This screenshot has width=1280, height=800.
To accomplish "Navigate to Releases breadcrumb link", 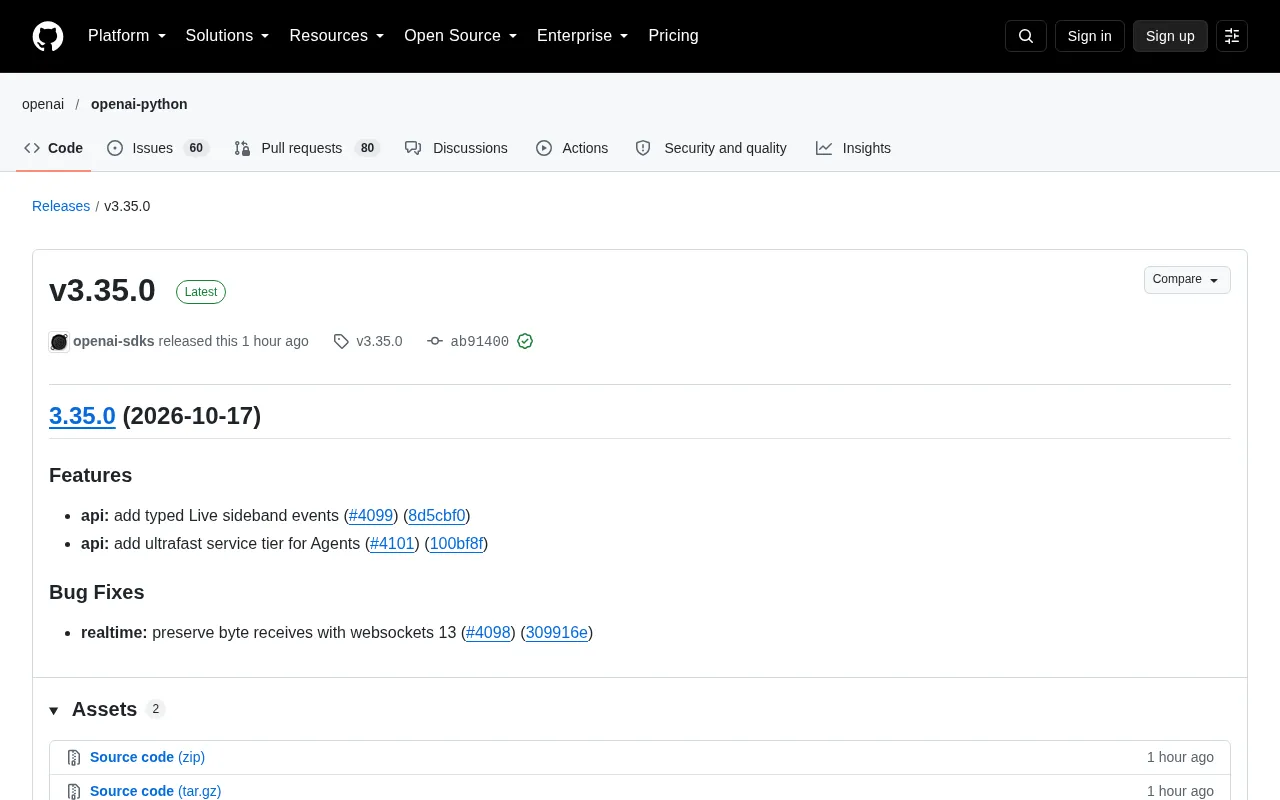I will point(61,206).
